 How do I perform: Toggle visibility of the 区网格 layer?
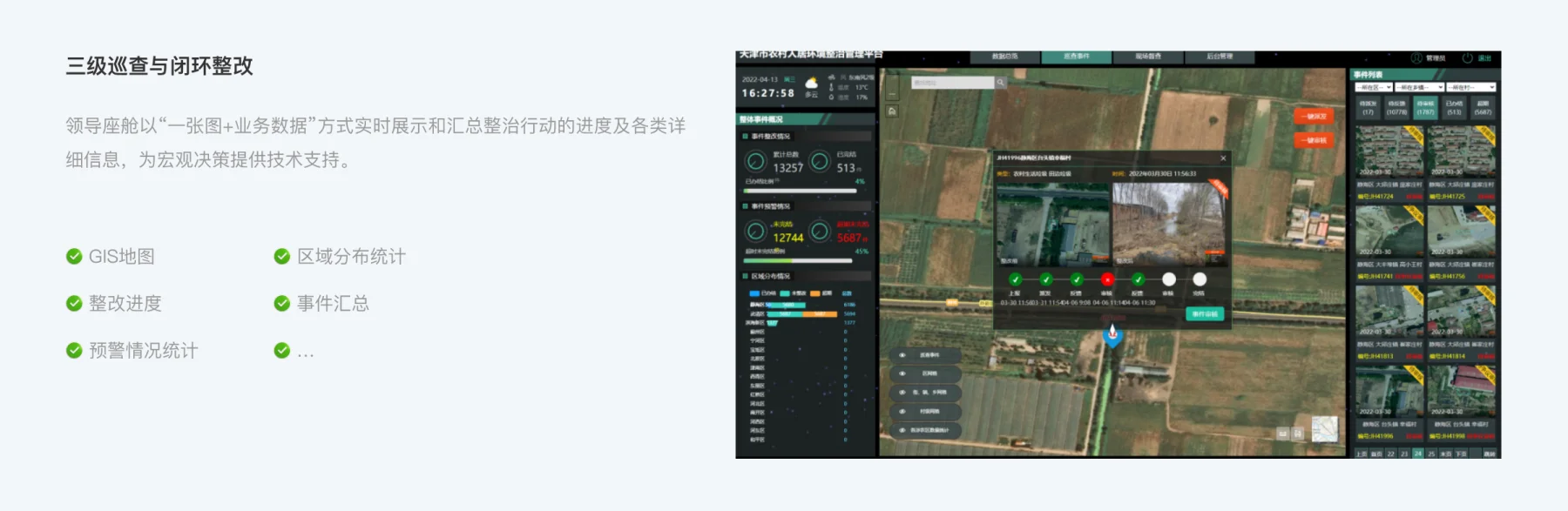(x=902, y=373)
